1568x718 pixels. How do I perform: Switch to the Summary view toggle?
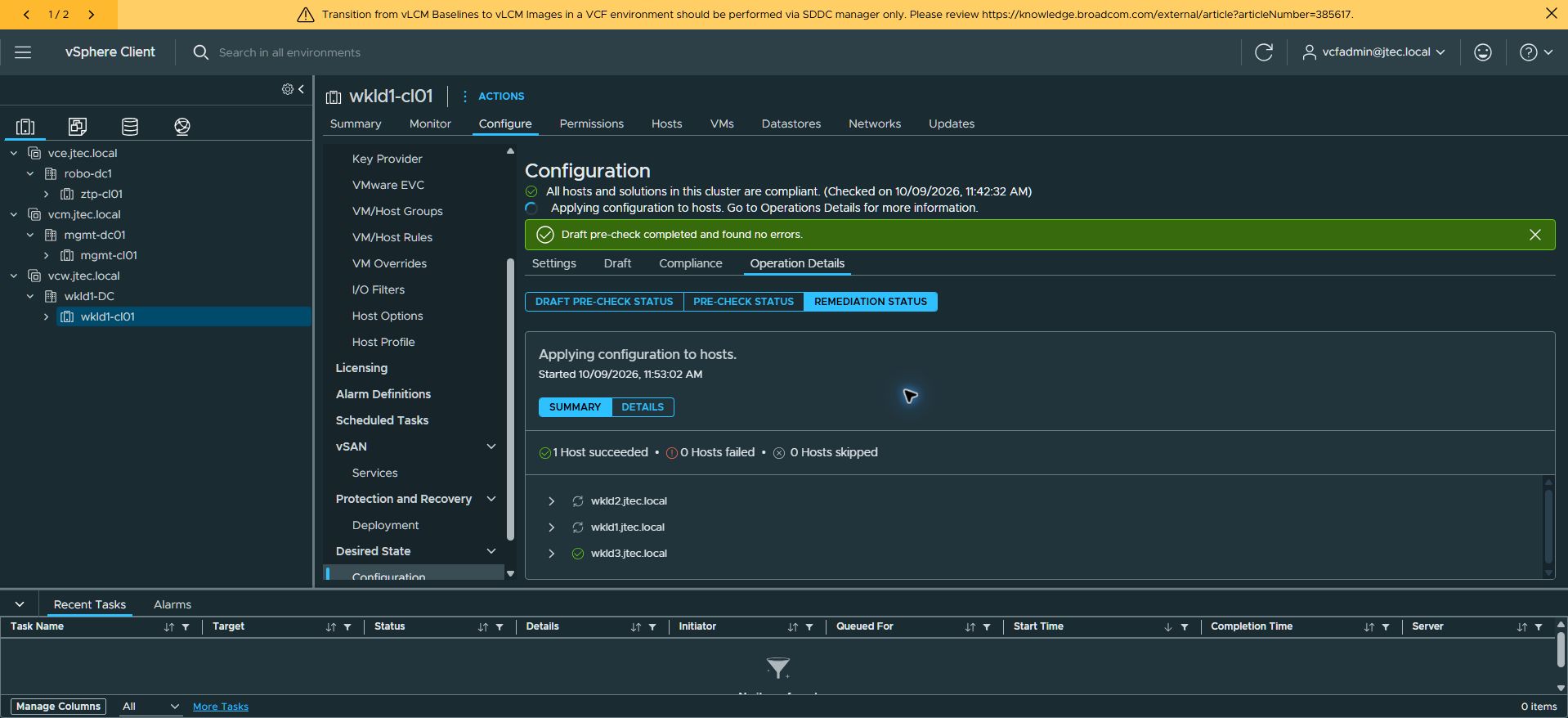[575, 407]
